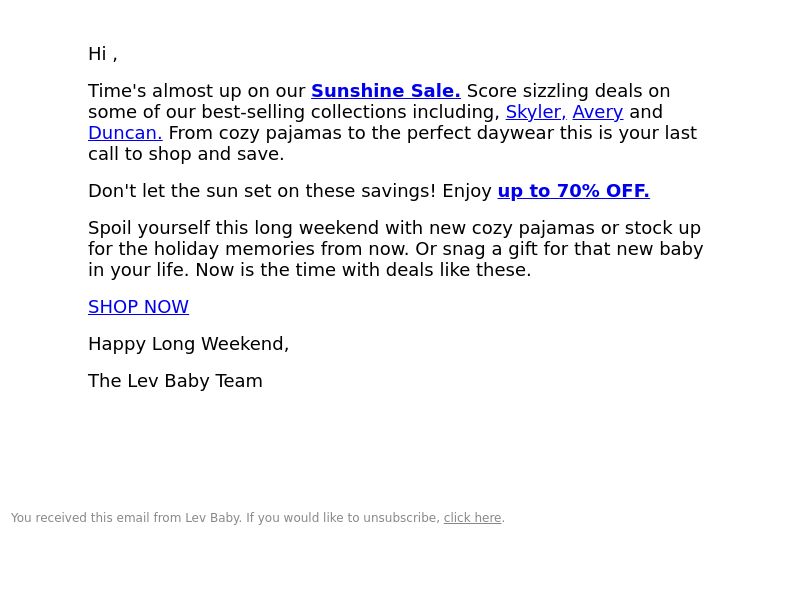Image resolution: width=800 pixels, height=600 pixels.
Task: Click "The Lev Baby Team" signature
Action: [175, 381]
